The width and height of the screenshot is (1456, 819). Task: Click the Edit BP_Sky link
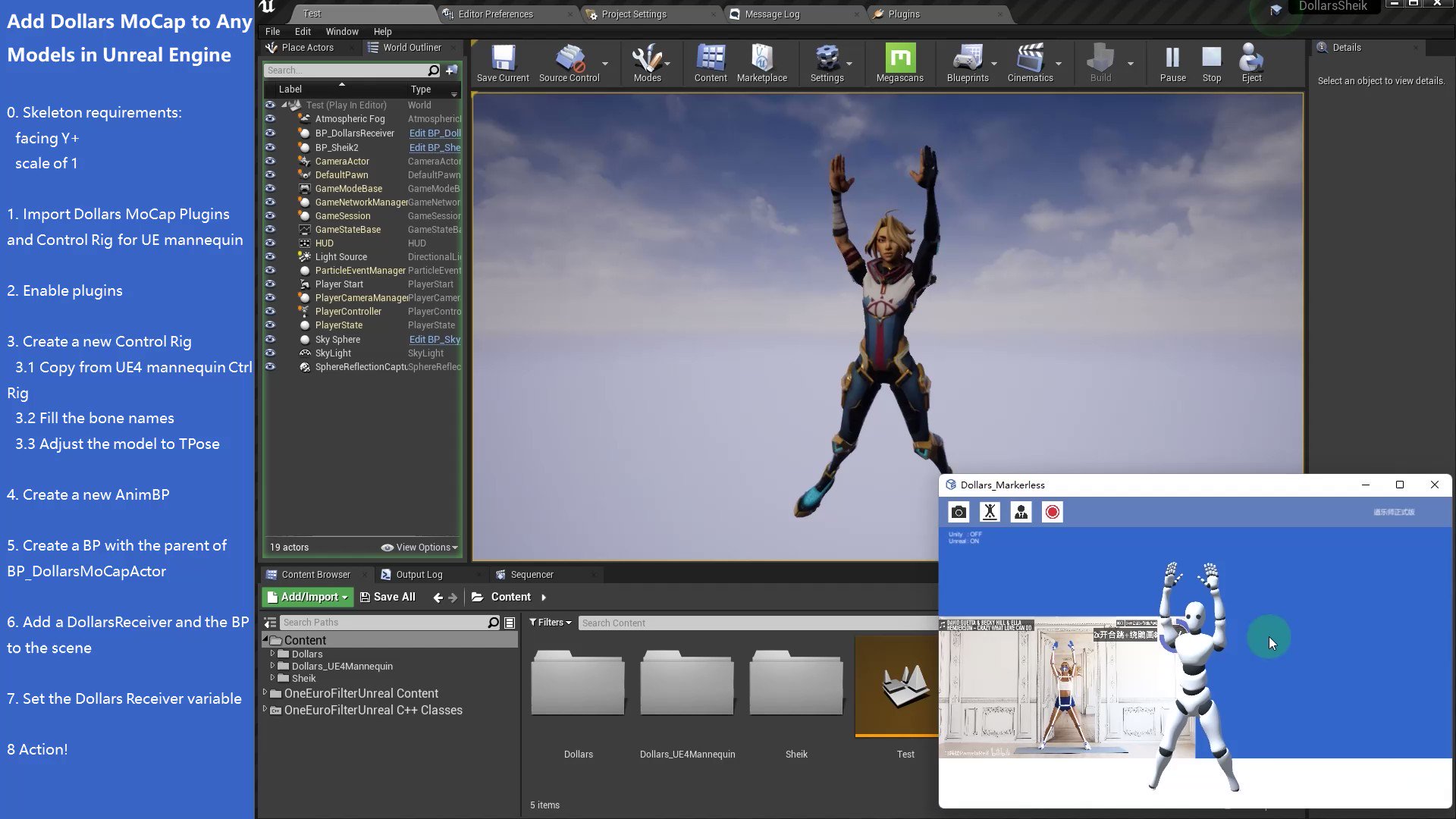coord(435,339)
